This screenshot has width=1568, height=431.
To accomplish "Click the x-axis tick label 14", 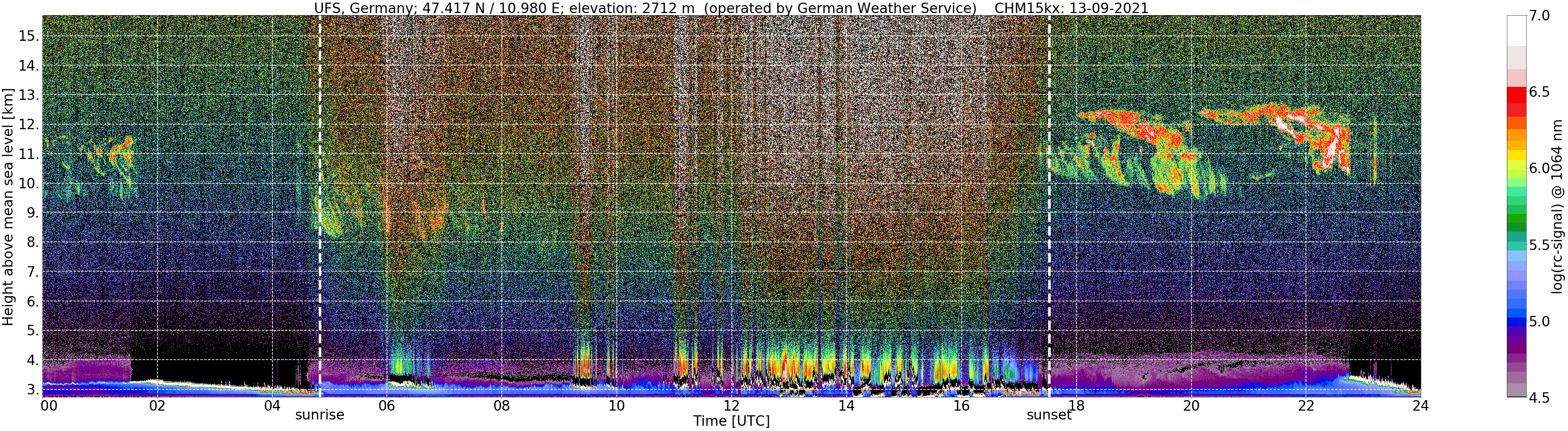I will click(846, 405).
